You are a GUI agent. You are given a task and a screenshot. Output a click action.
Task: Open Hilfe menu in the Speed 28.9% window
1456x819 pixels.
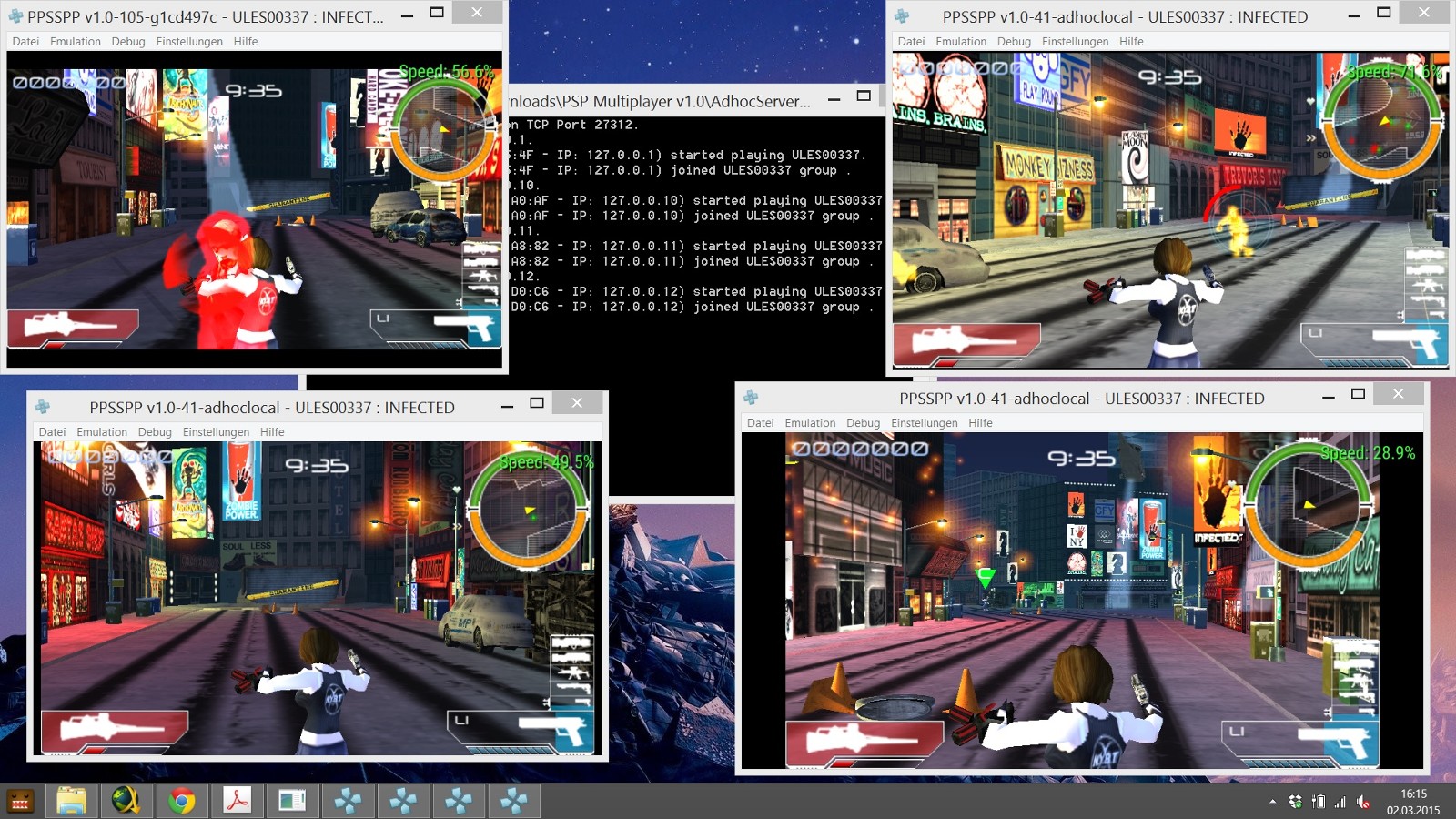point(980,423)
